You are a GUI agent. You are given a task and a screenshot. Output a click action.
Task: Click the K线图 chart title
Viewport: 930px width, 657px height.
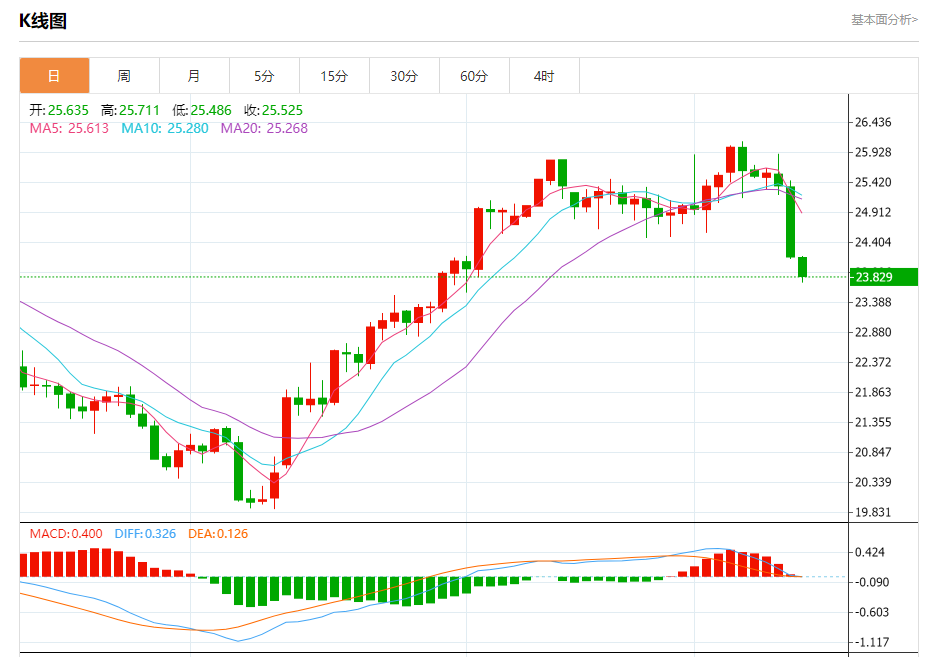tap(43, 21)
